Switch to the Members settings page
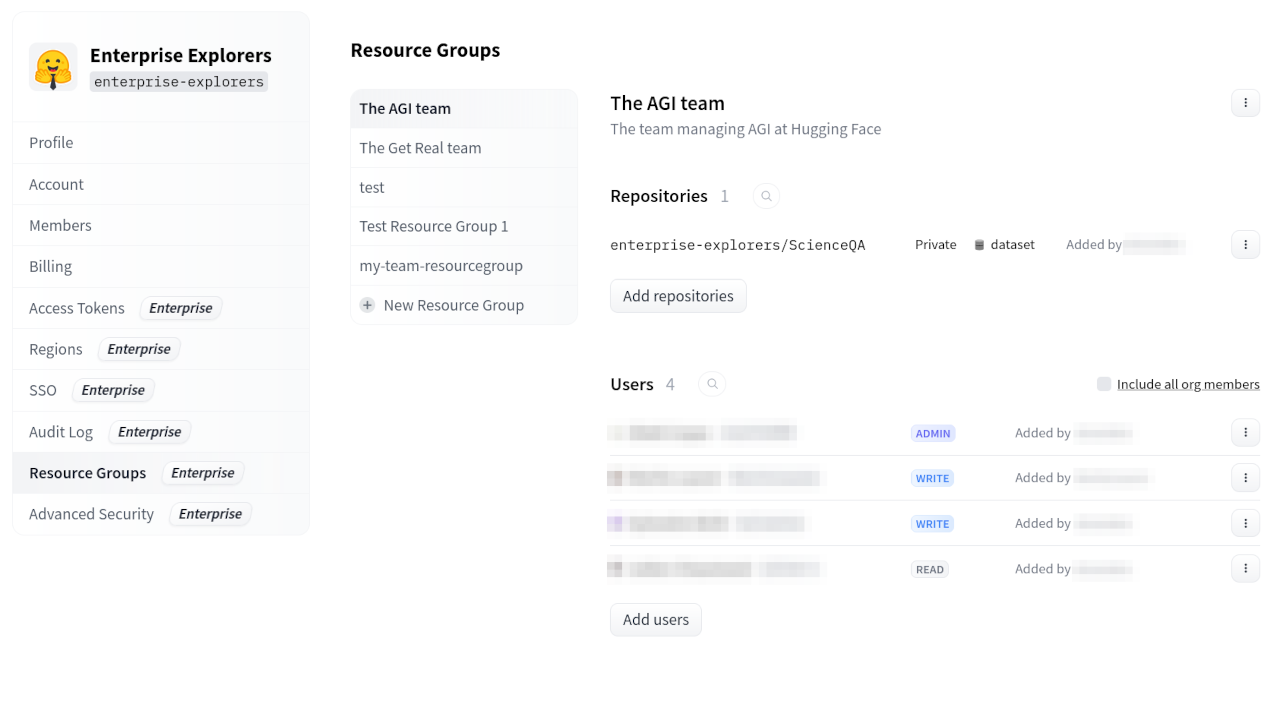The width and height of the screenshot is (1280, 720). point(60,225)
